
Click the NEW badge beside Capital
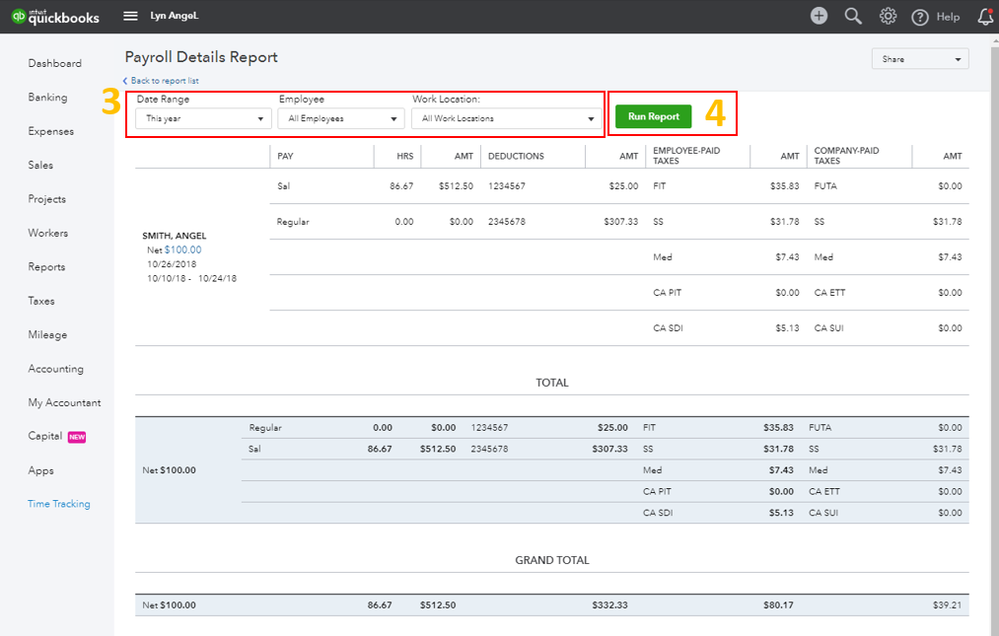click(x=77, y=437)
